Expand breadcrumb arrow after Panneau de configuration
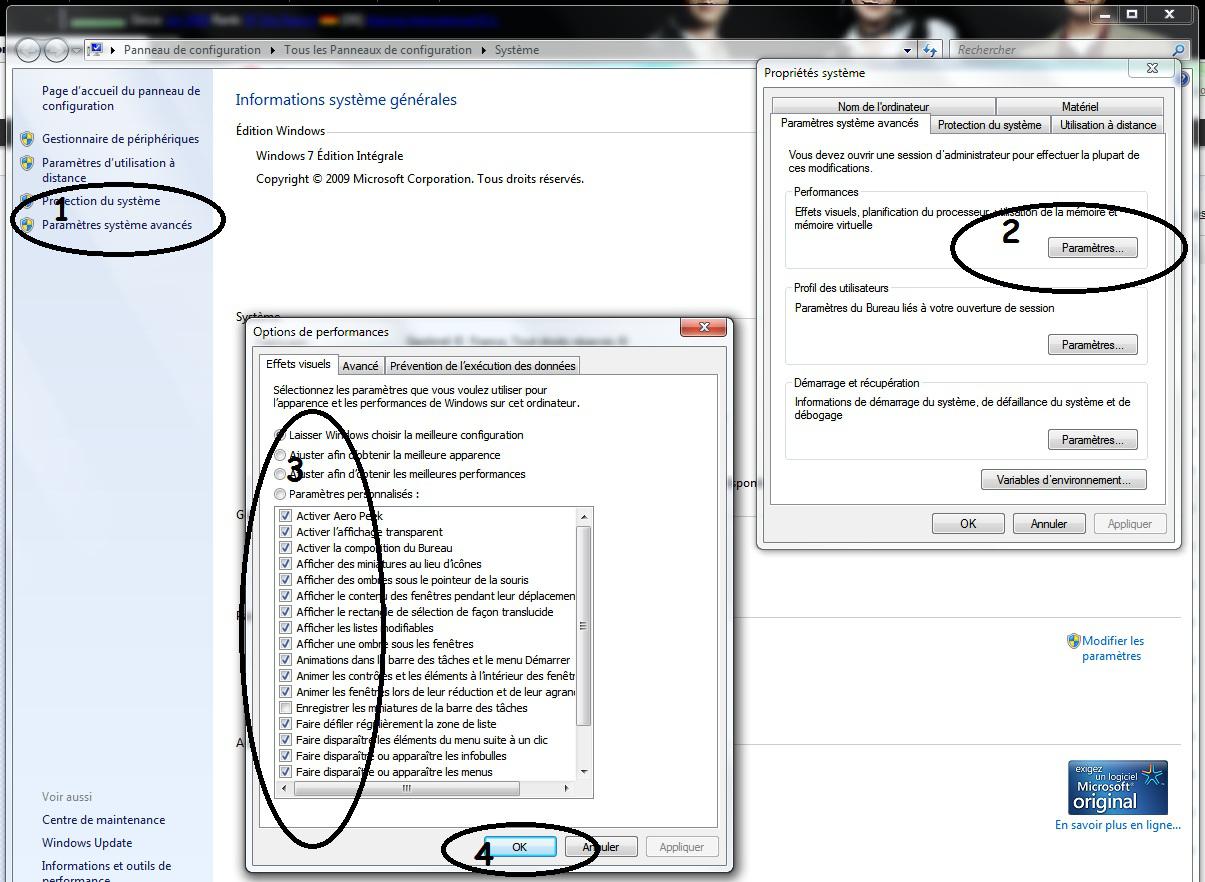Image resolution: width=1205 pixels, height=882 pixels. (272, 50)
